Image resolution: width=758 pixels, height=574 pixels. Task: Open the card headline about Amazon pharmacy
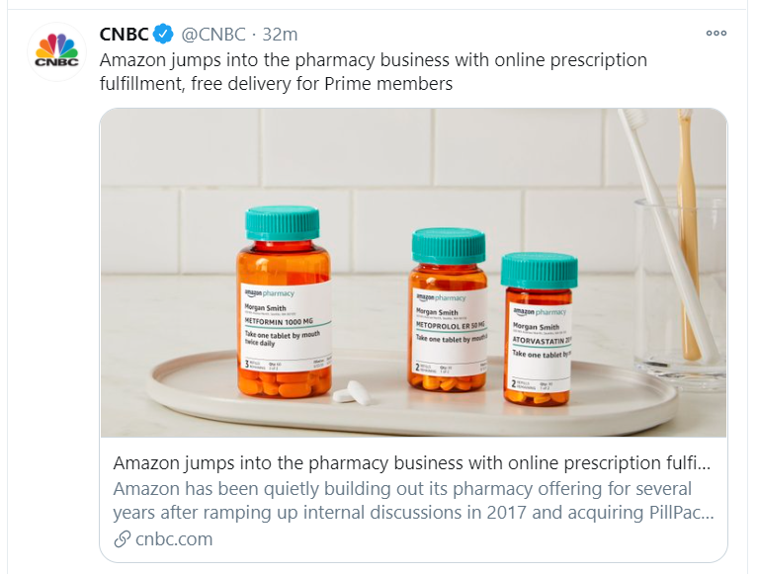pyautogui.click(x=412, y=464)
